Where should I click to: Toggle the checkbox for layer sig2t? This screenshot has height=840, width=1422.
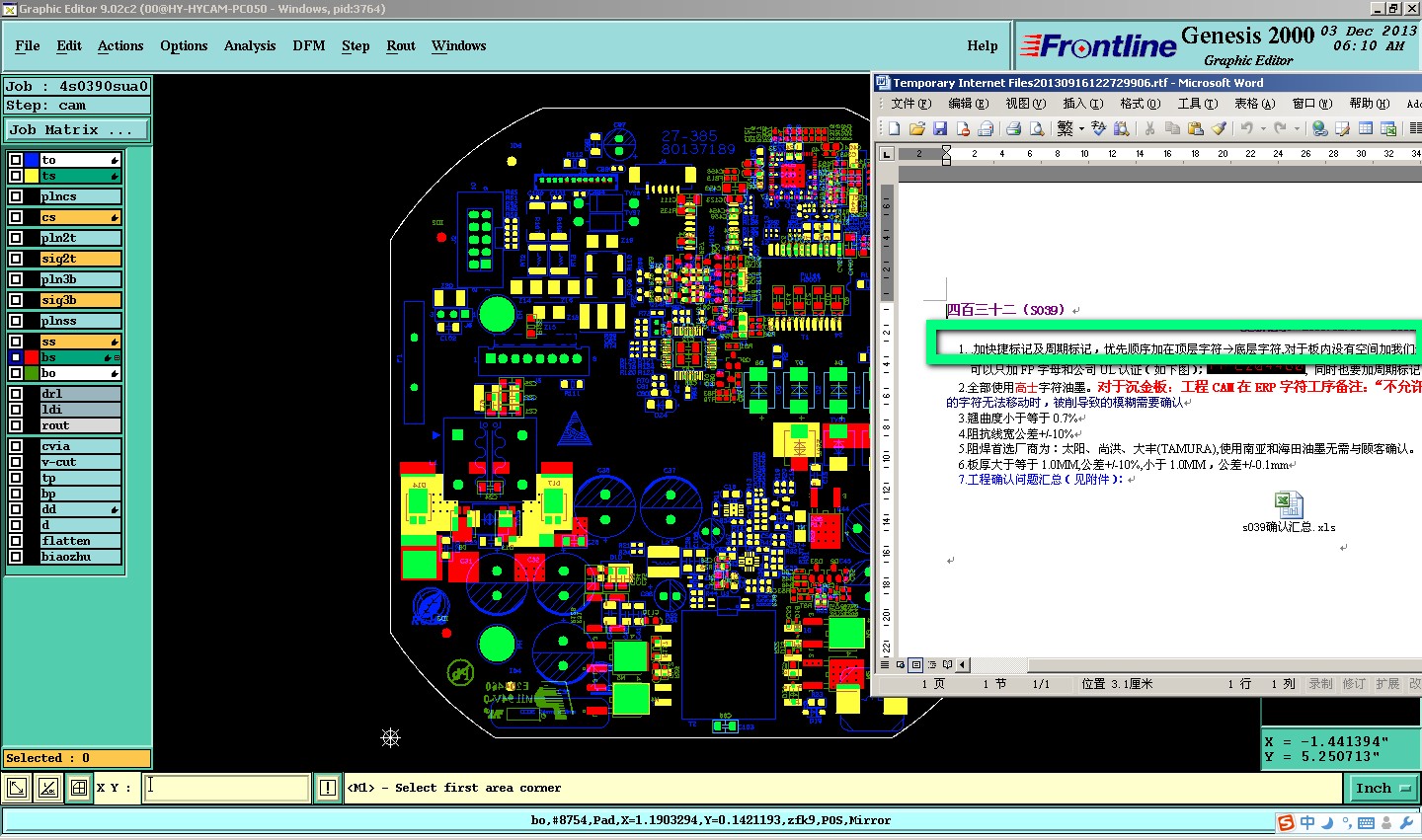coord(16,259)
